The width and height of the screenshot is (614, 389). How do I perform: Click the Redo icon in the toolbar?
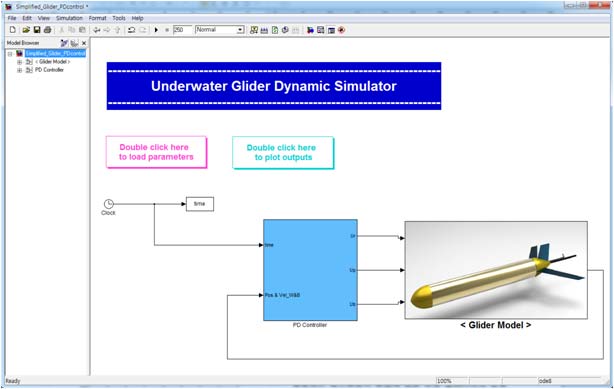(x=143, y=30)
